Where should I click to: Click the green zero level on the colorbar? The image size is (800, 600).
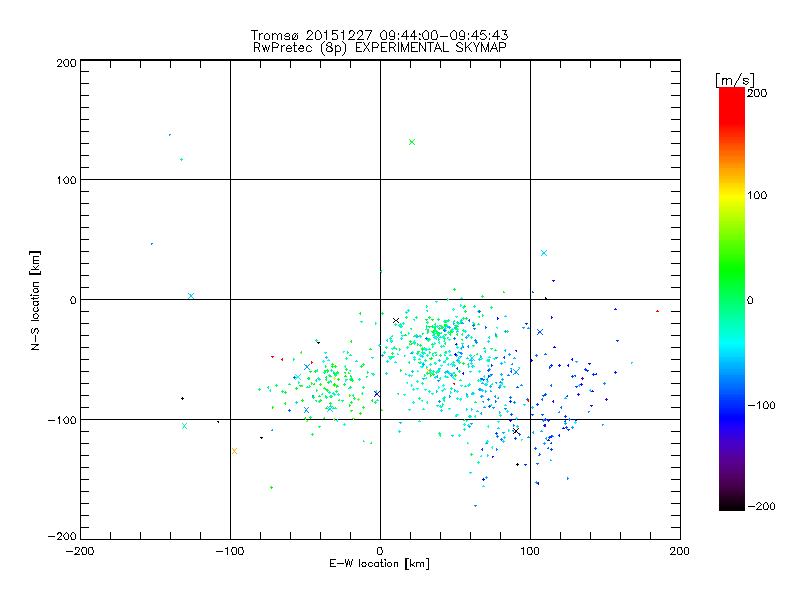click(x=731, y=299)
